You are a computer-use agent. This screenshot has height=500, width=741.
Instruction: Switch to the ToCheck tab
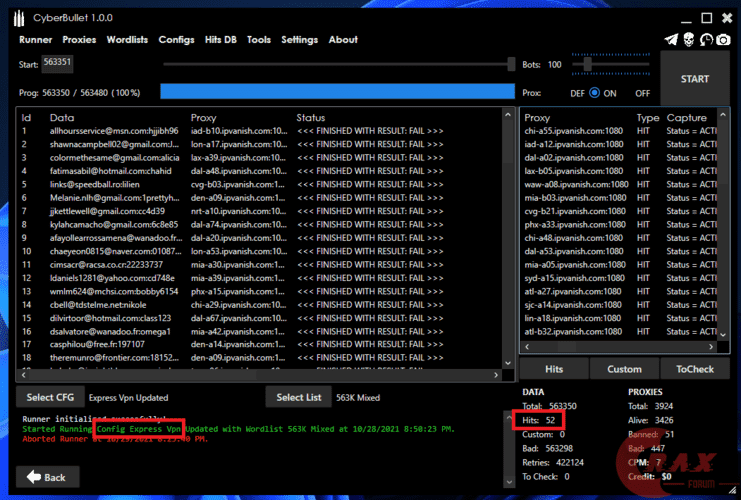(x=695, y=369)
